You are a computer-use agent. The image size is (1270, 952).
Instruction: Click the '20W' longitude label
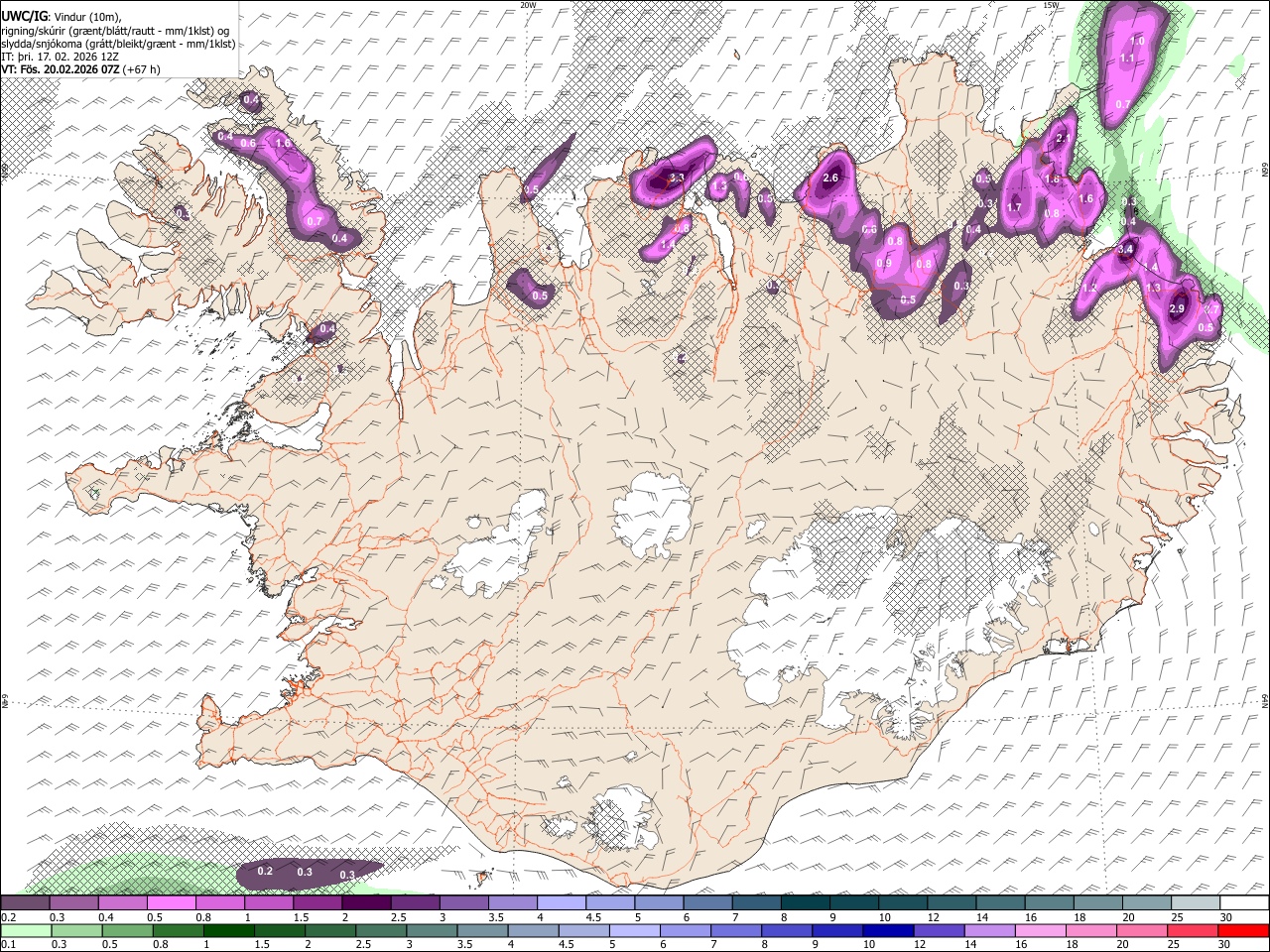tap(528, 5)
